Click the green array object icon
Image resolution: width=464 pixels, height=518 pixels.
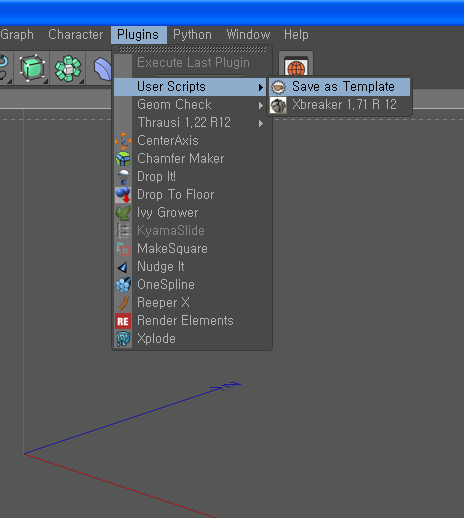coord(68,68)
